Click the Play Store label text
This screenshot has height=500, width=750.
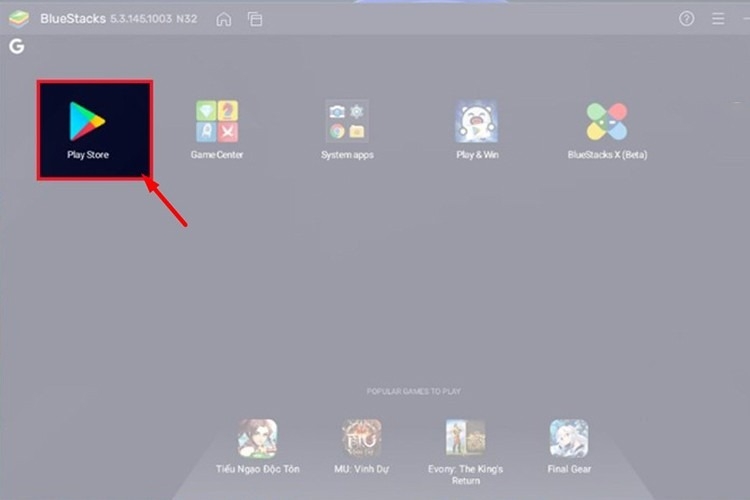[x=88, y=155]
